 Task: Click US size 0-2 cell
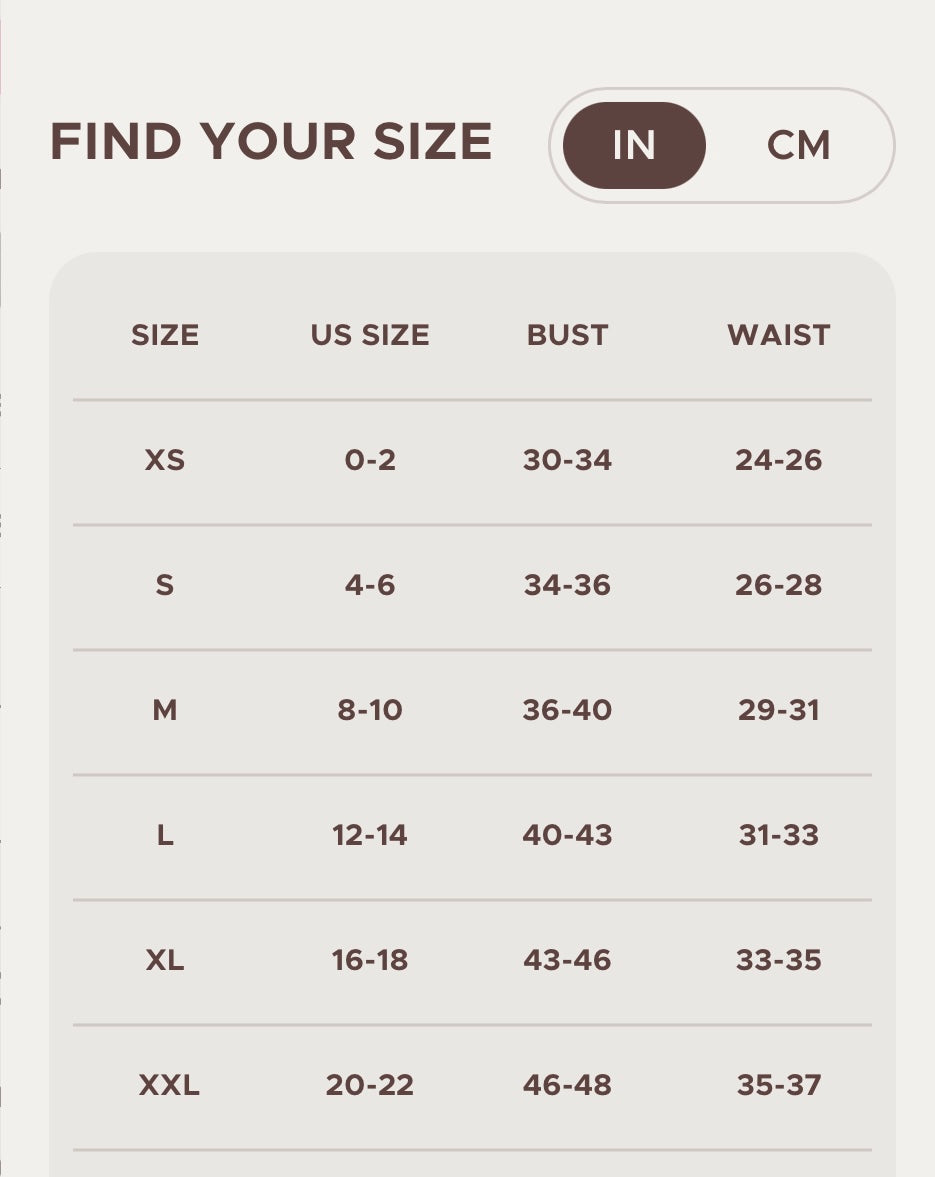(370, 460)
